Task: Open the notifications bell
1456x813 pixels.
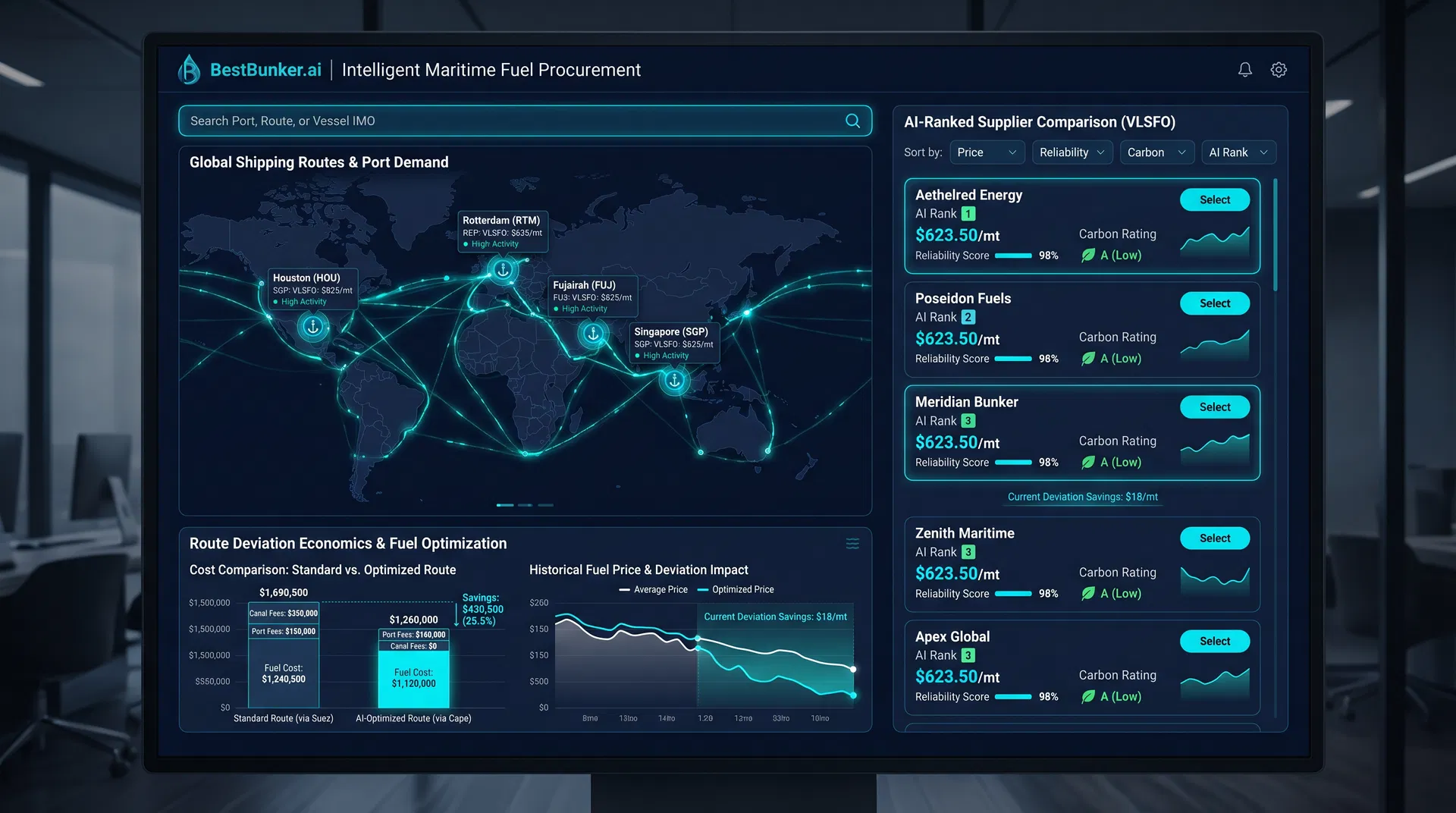Action: (x=1244, y=69)
